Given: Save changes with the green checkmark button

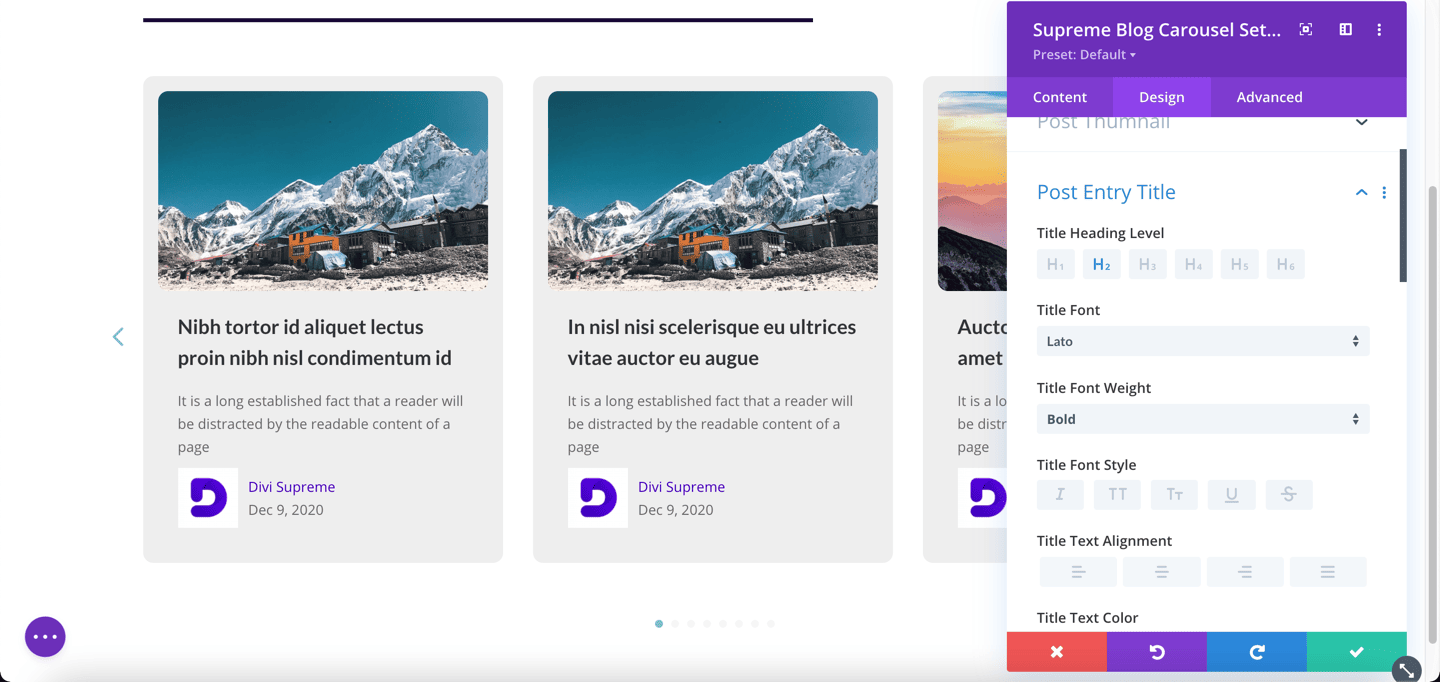Looking at the screenshot, I should (x=1355, y=651).
